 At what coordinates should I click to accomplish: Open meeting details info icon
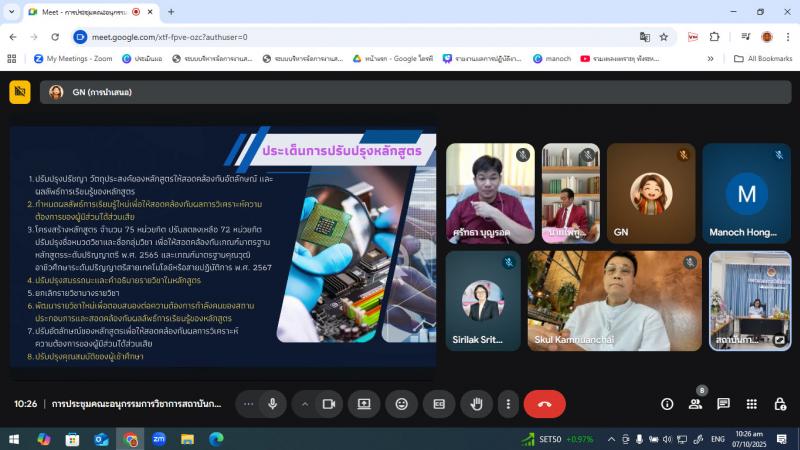(x=667, y=404)
